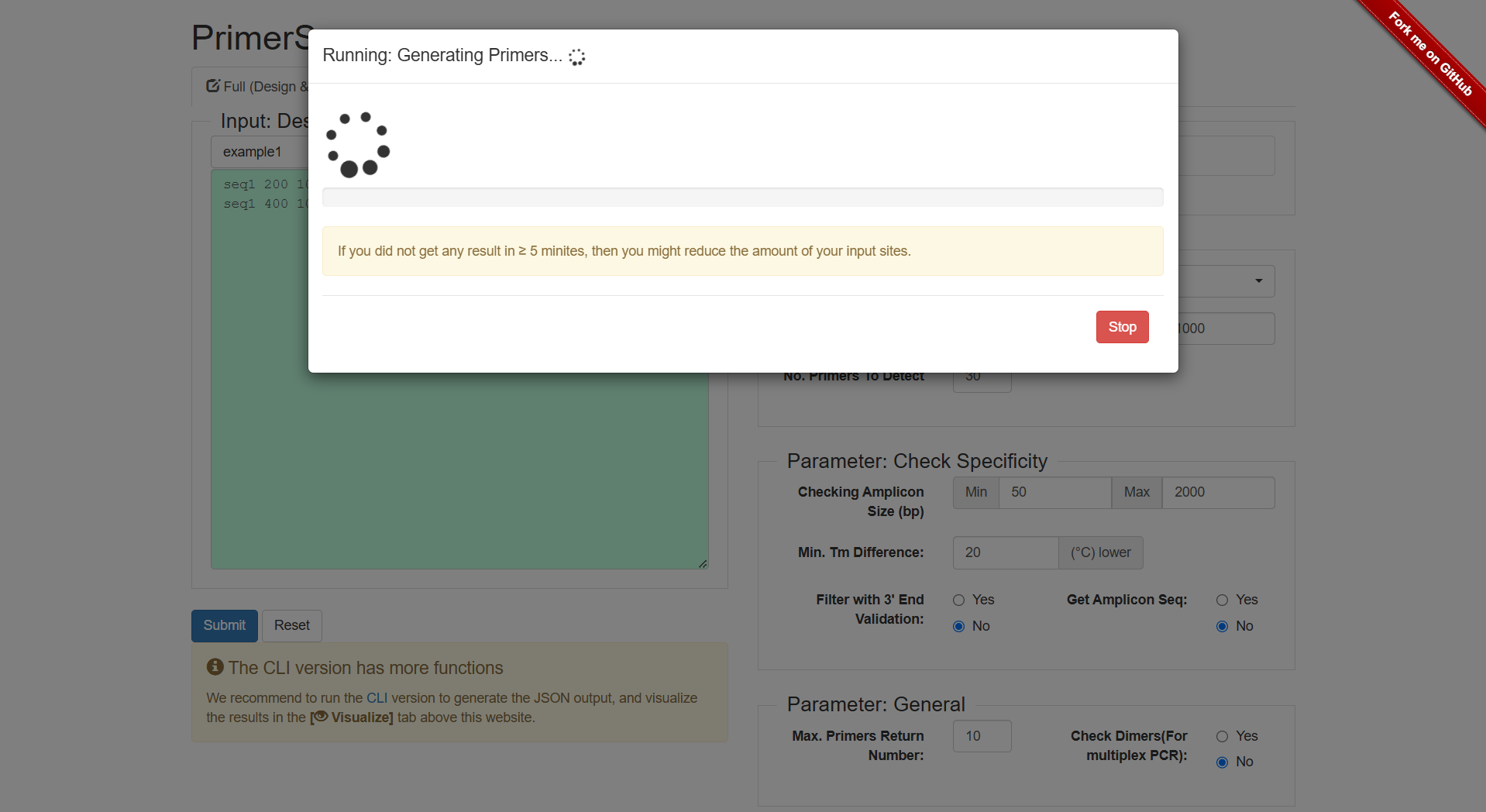Enable Check Dimers for multiplex PCR

[1223, 736]
